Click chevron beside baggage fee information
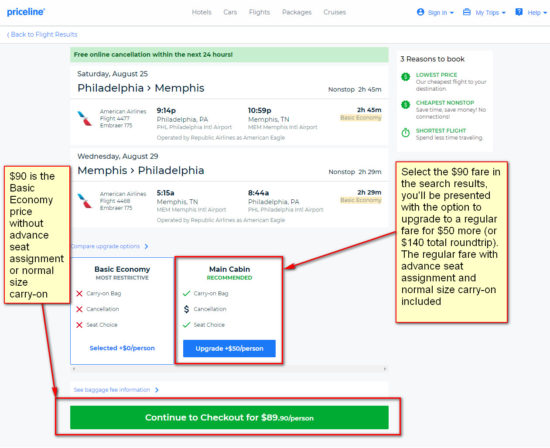Screen dimensions: 550x448 click(156, 390)
